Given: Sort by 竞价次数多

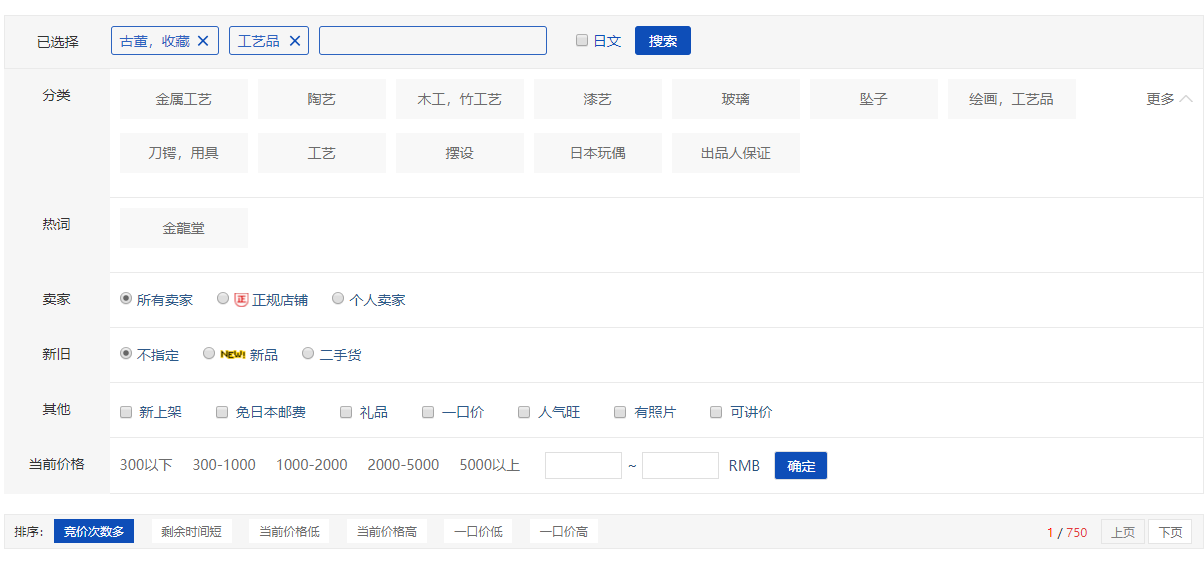Looking at the screenshot, I should (94, 532).
